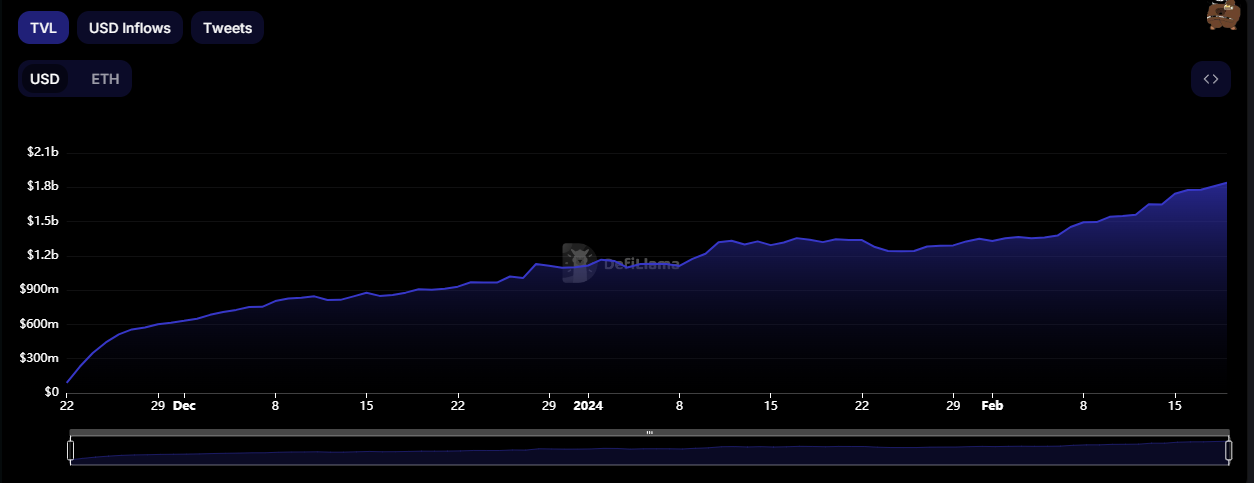This screenshot has width=1254, height=483.
Task: Click the Dec label on the x-axis
Action: (184, 406)
